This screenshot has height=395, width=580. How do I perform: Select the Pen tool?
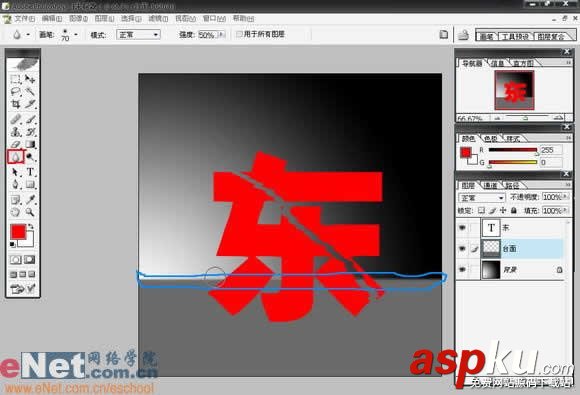click(15, 184)
